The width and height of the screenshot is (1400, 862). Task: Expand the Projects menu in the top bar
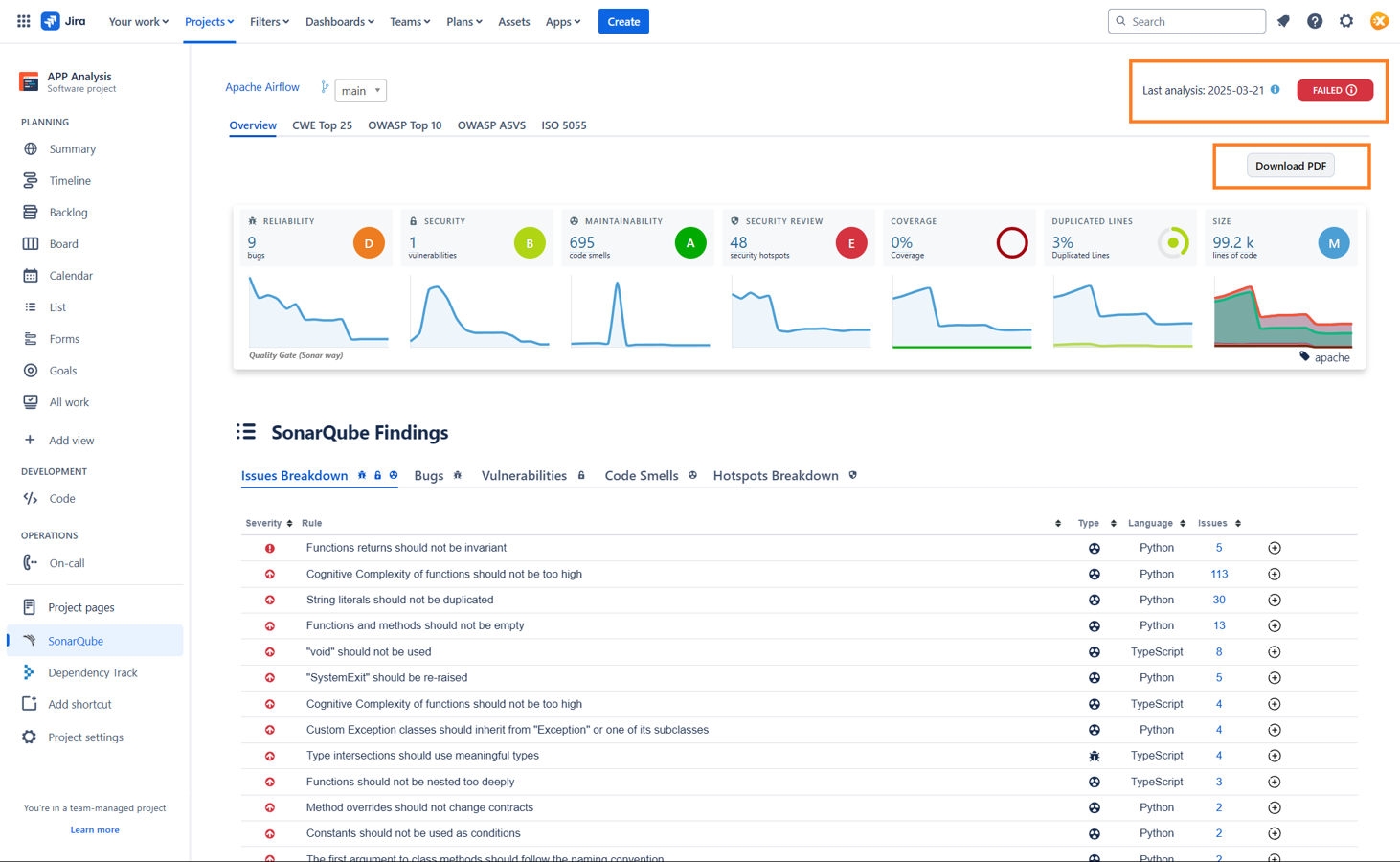click(x=209, y=20)
